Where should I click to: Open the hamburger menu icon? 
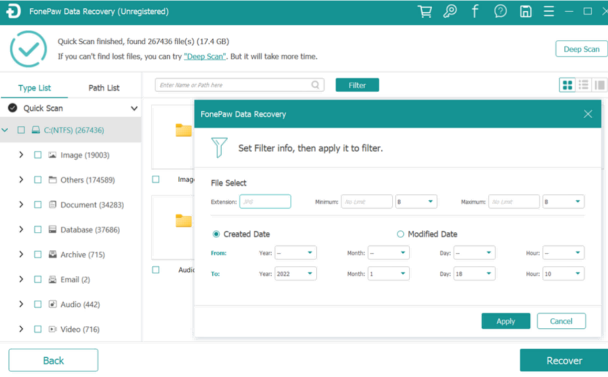click(549, 11)
